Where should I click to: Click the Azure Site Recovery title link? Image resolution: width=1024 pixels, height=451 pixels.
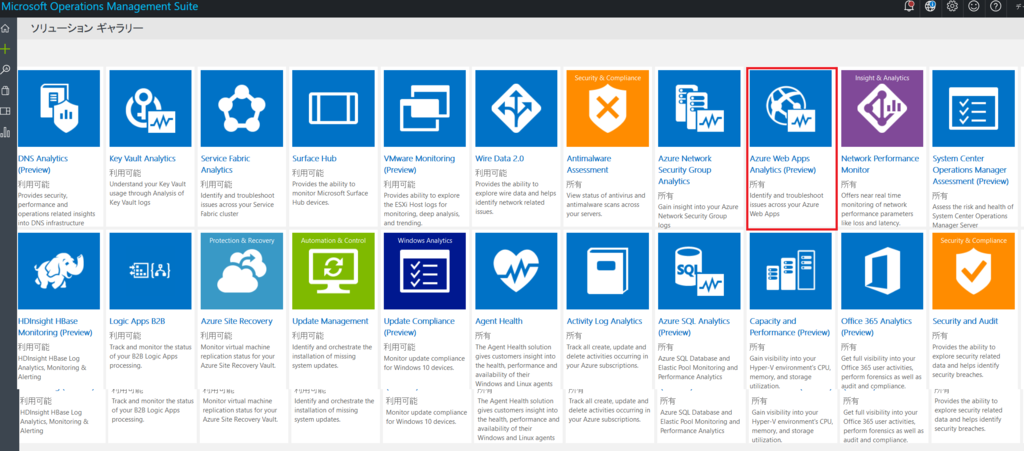(x=236, y=321)
